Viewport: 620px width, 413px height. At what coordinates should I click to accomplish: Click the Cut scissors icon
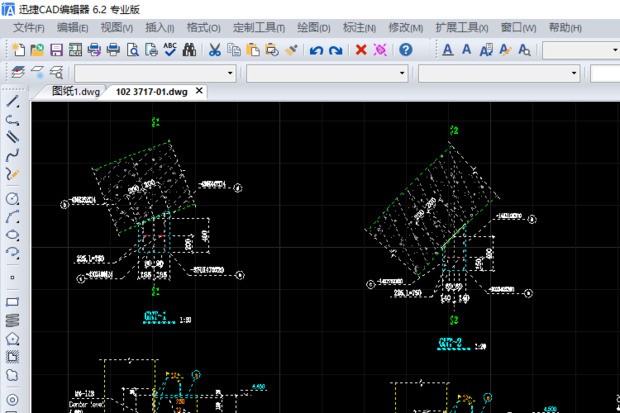[x=214, y=49]
